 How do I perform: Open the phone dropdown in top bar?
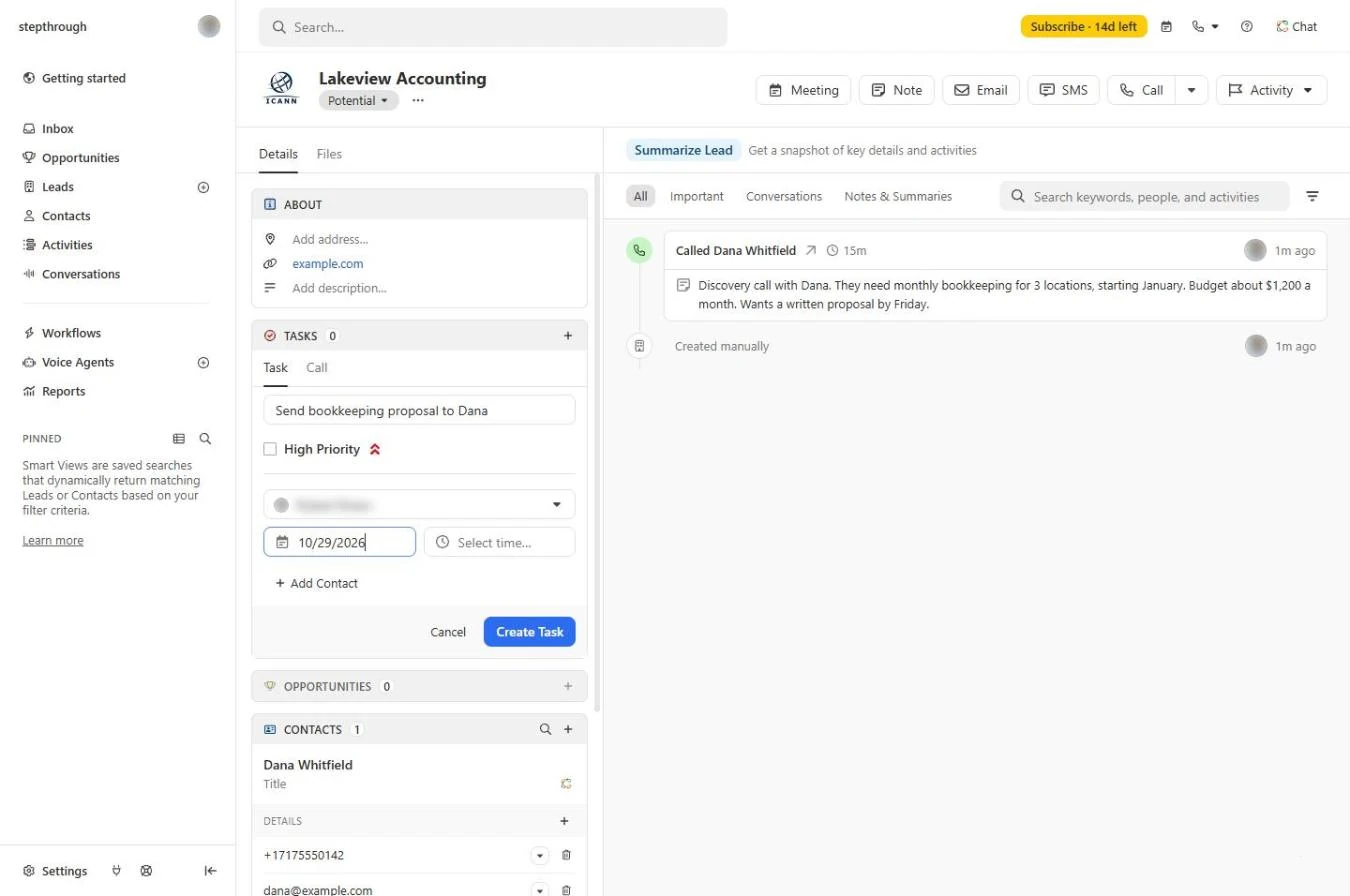[x=1205, y=27]
